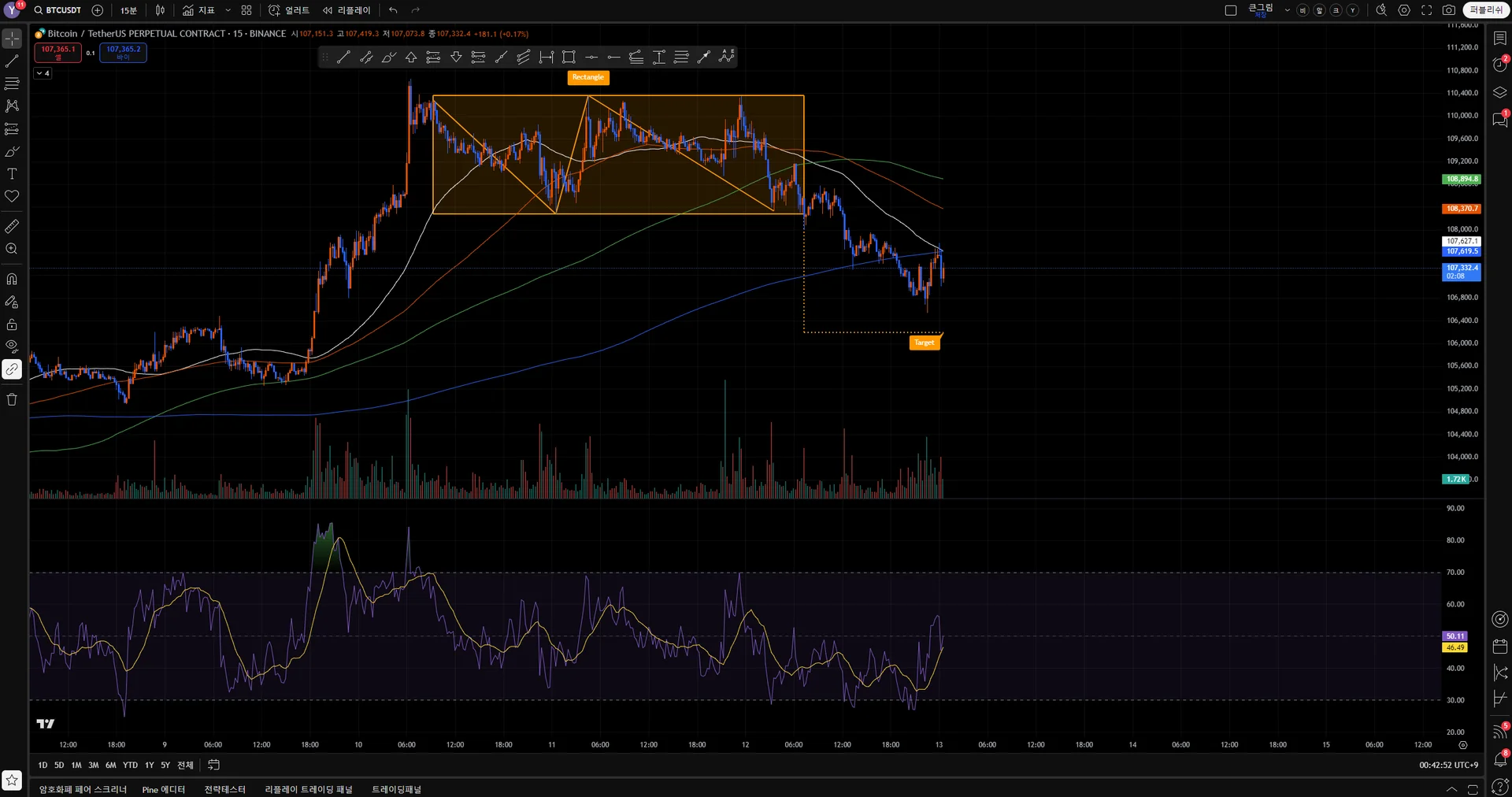Open the 리플레이 트레이딩 패널 tab
Viewport: 1512px width, 797px height.
[309, 789]
